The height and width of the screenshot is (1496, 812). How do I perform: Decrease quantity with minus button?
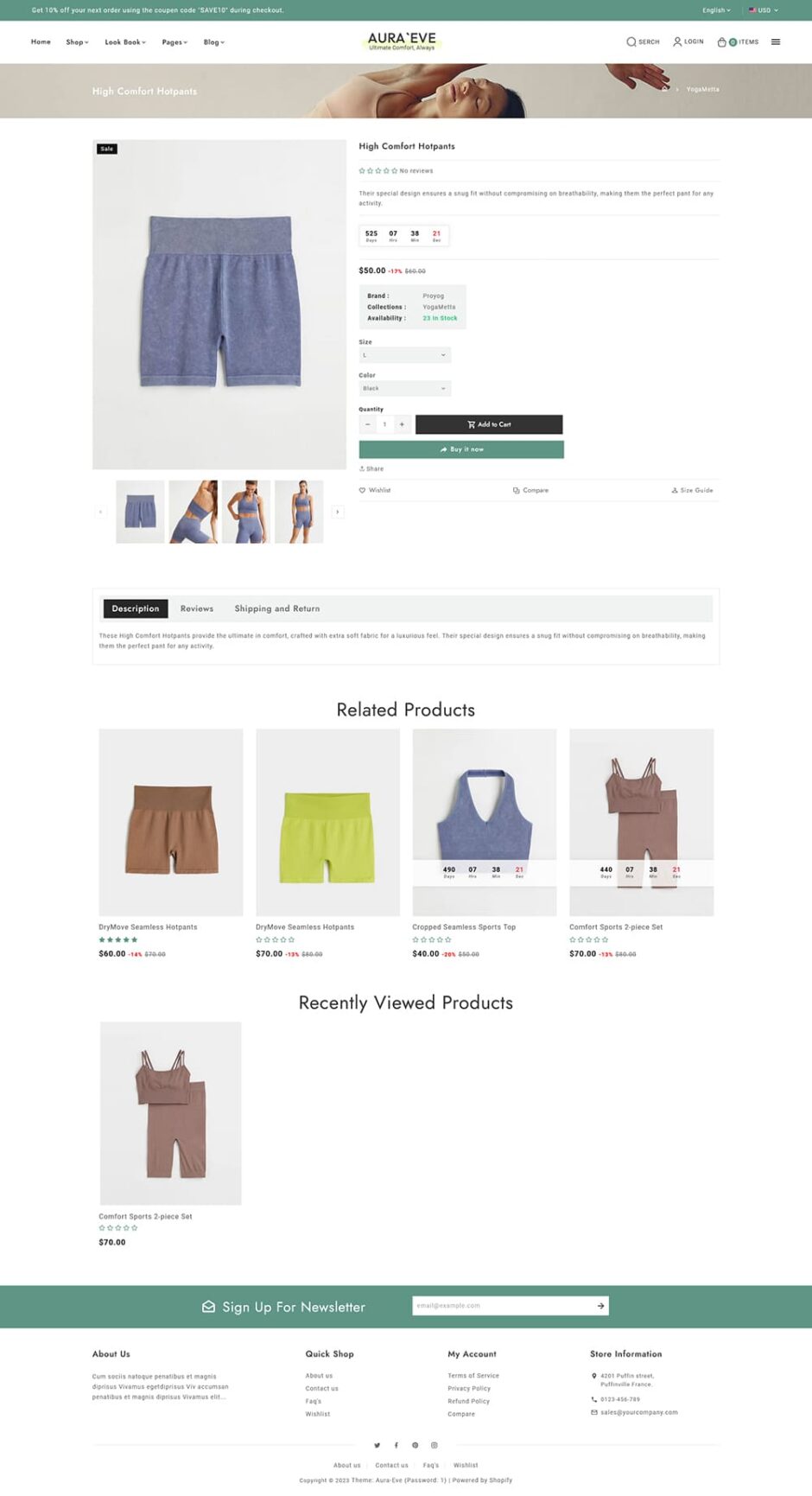[x=368, y=424]
